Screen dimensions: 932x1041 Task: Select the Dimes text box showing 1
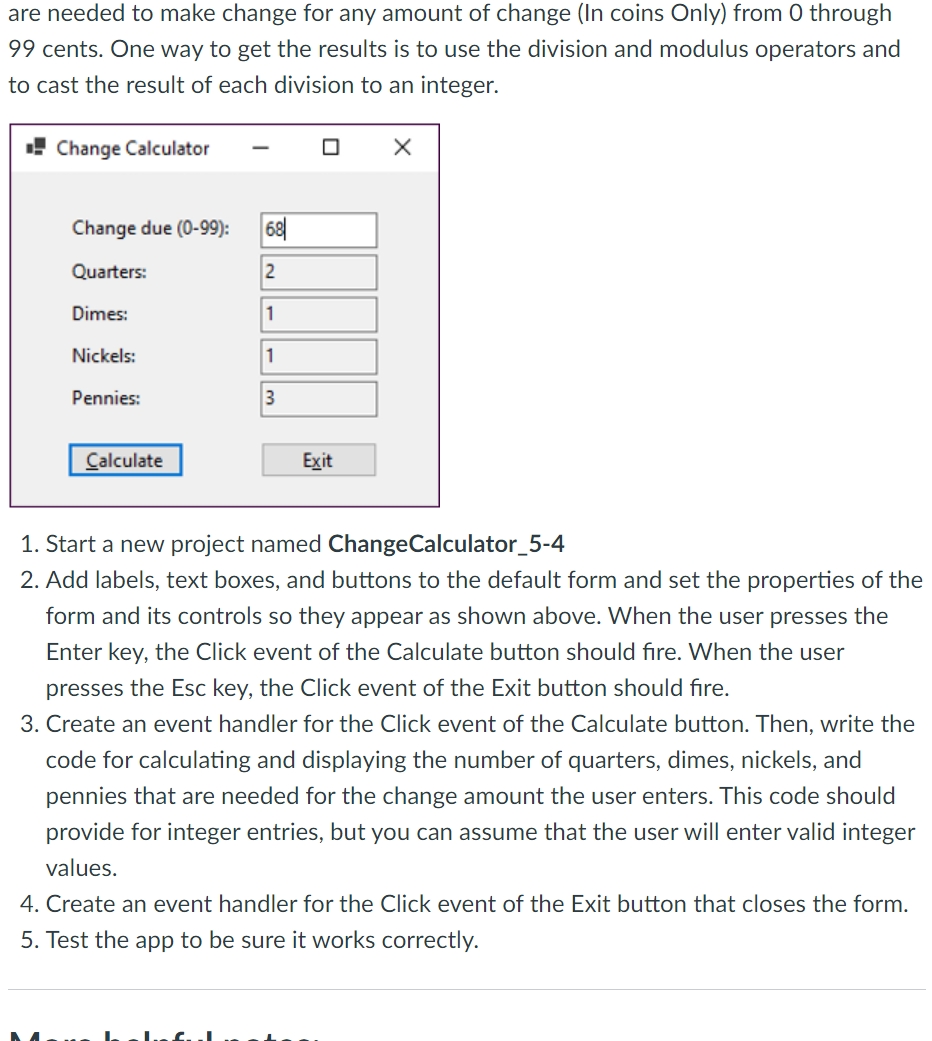pyautogui.click(x=318, y=314)
